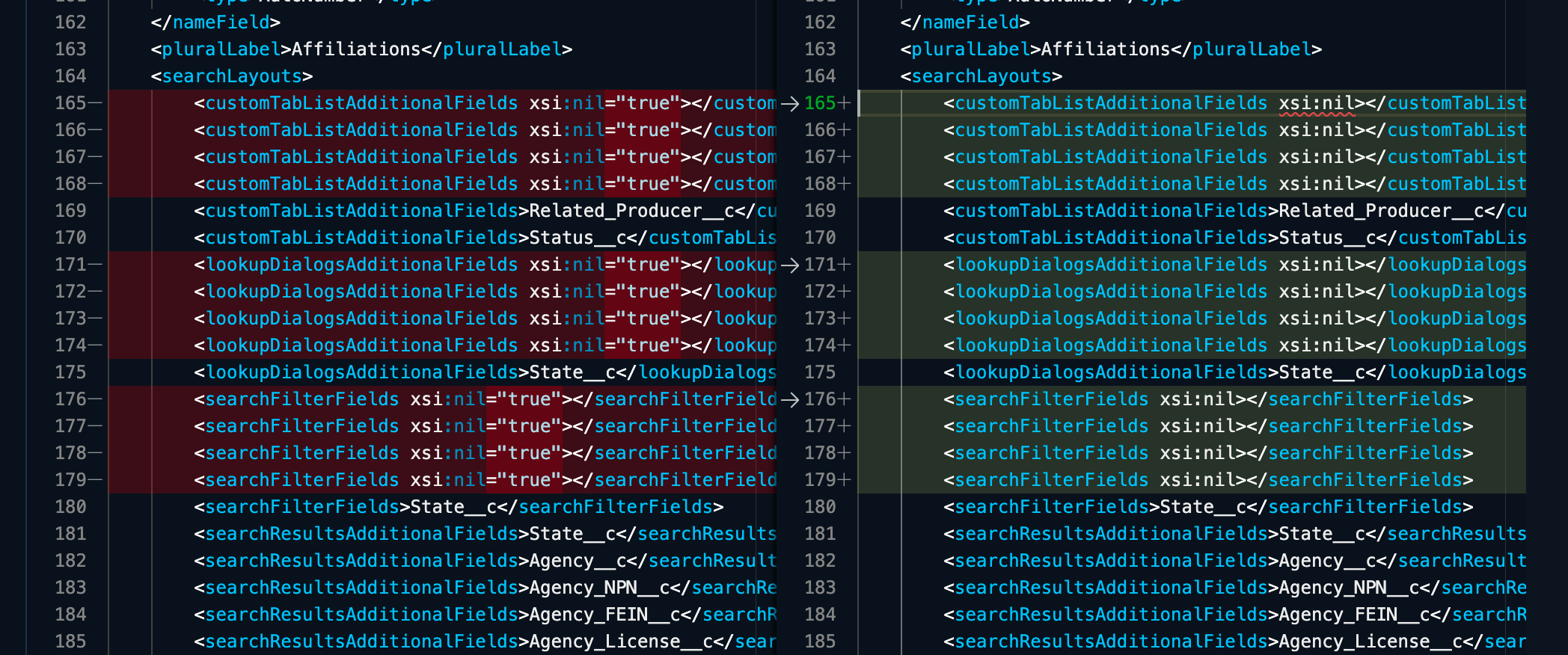Click searchResultsAdditionalFields State__c on left line 181
The image size is (1568, 655).
tap(485, 534)
